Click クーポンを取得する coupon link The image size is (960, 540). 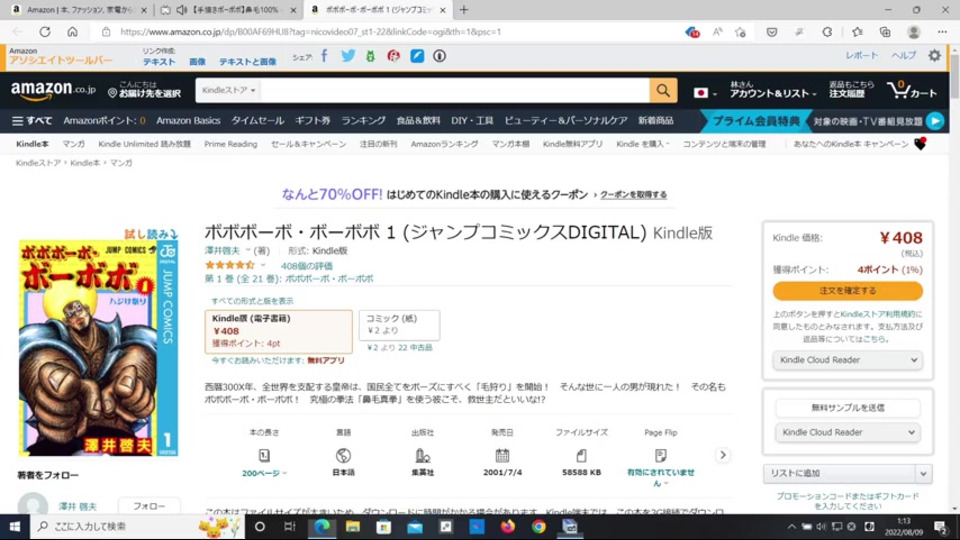(x=634, y=195)
